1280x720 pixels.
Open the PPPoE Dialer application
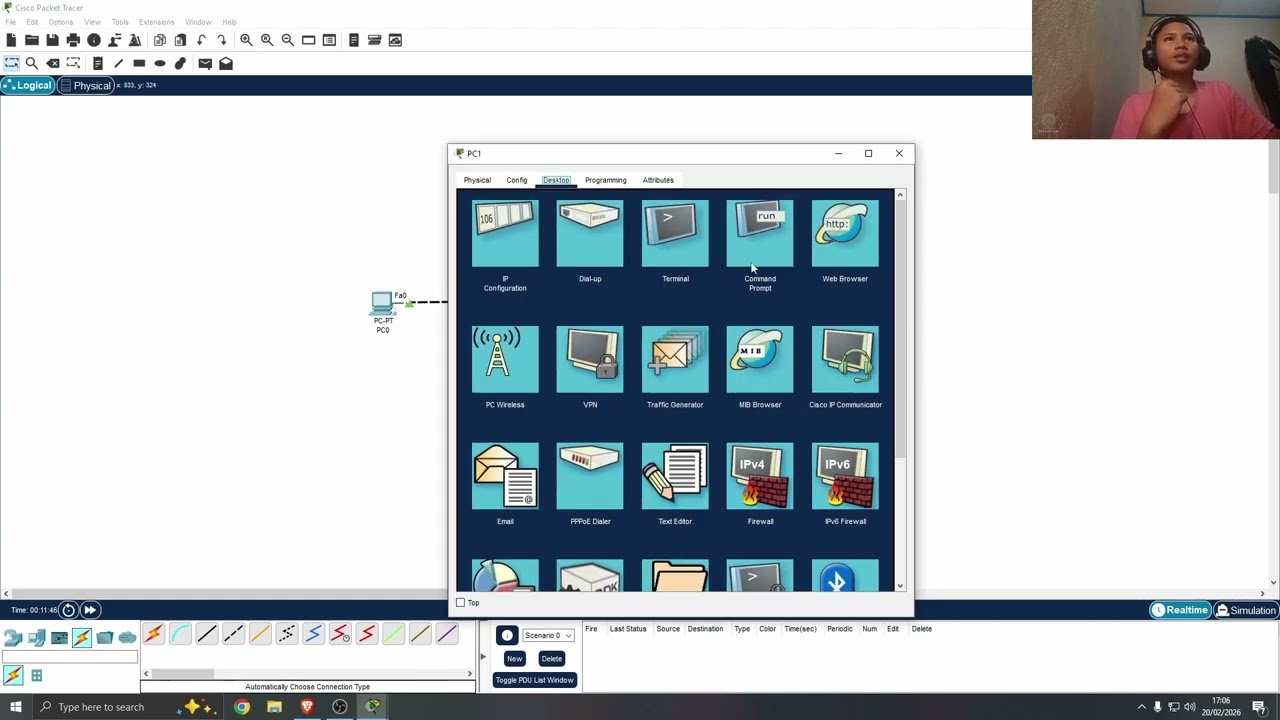click(x=590, y=476)
